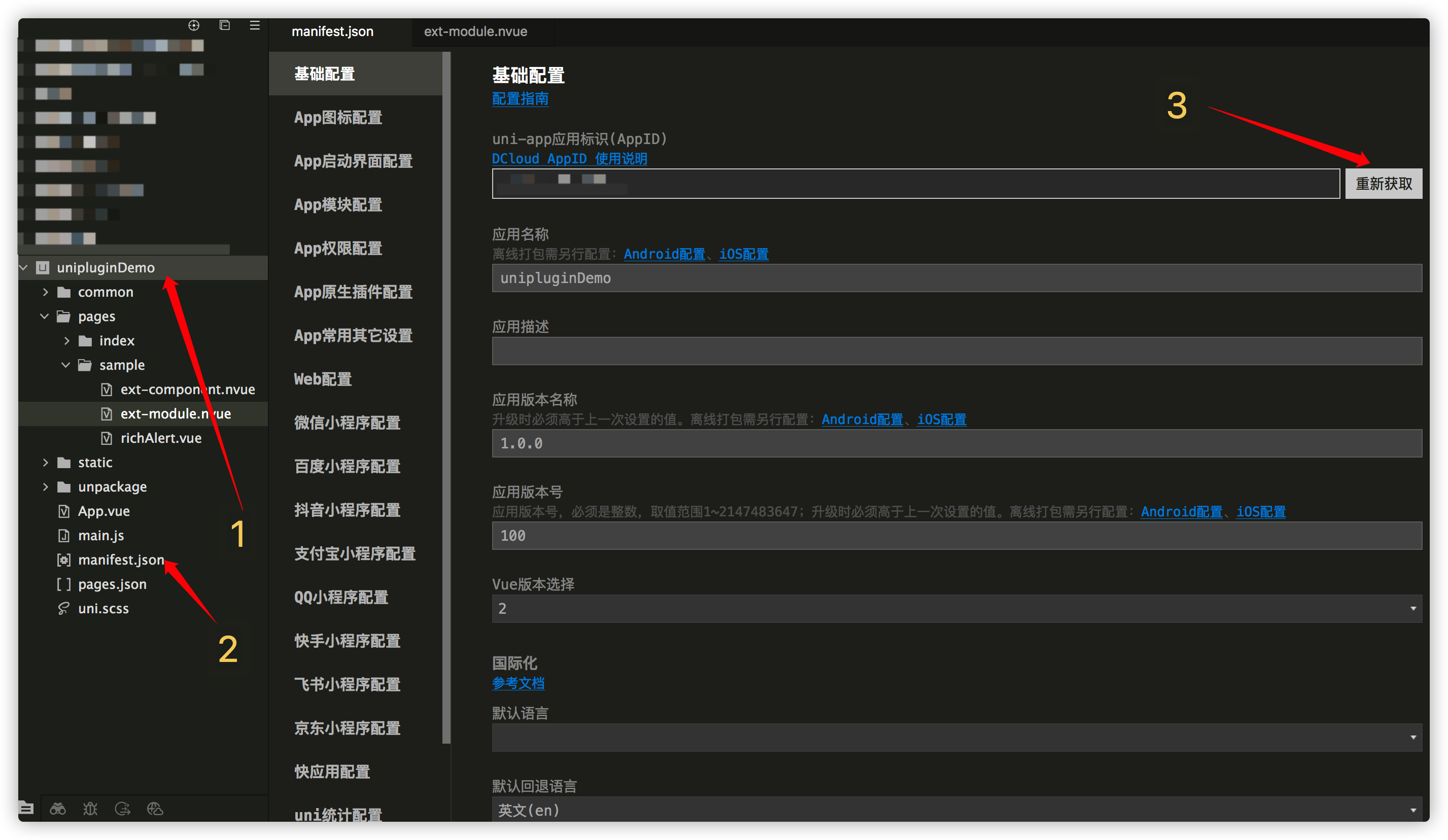The image size is (1448, 840).
Task: Click the static folder icon
Action: [64, 463]
